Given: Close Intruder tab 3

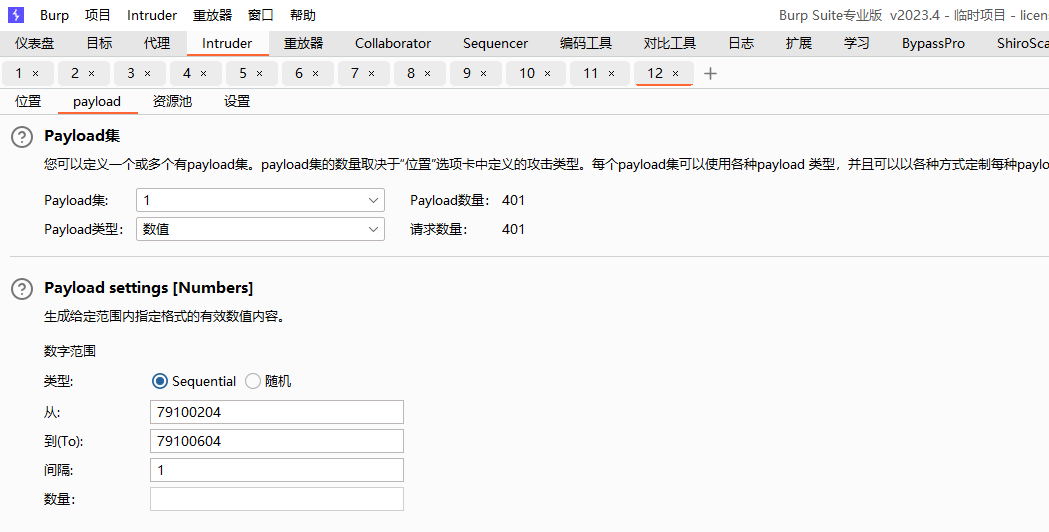Looking at the screenshot, I should coord(147,74).
